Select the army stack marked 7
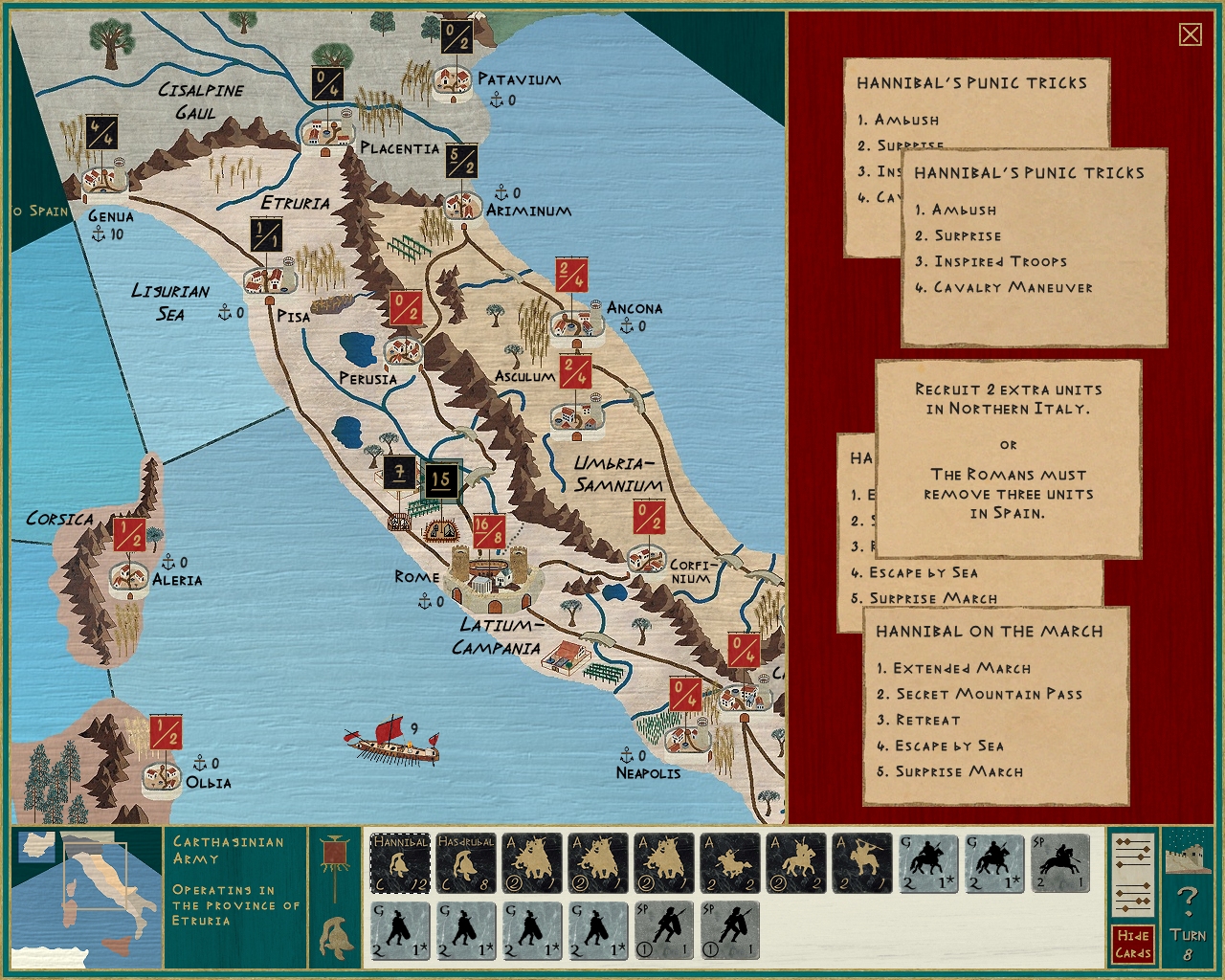The width and height of the screenshot is (1225, 980). point(400,472)
